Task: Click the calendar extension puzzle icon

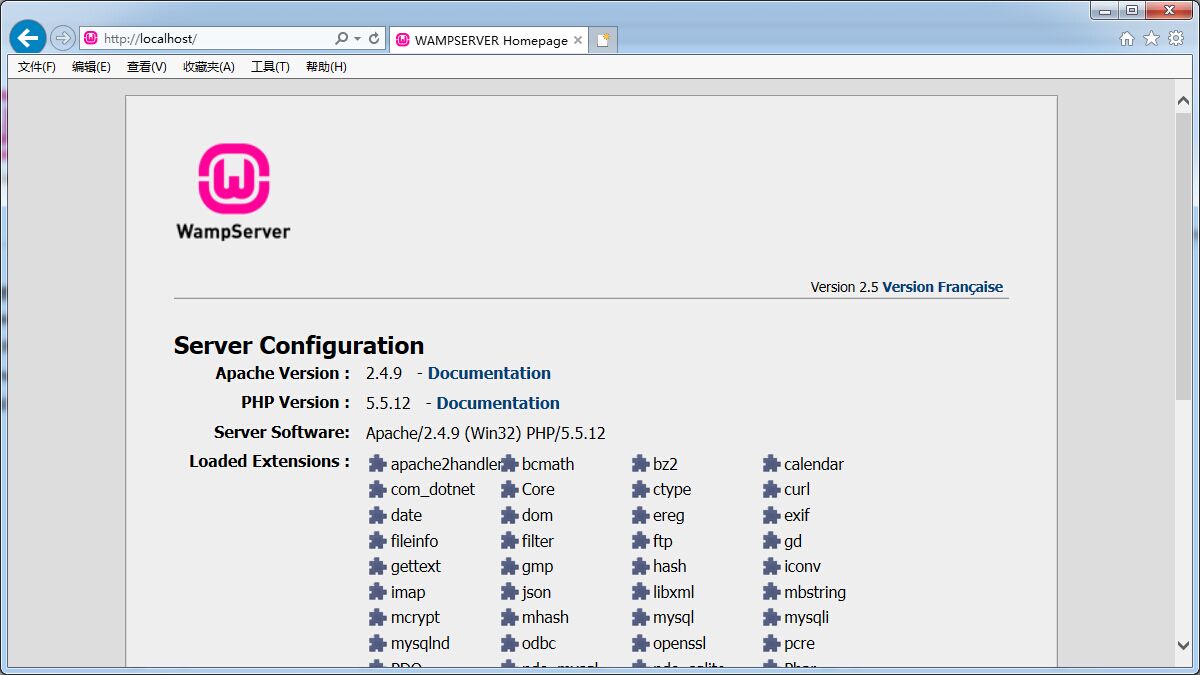Action: pos(771,464)
